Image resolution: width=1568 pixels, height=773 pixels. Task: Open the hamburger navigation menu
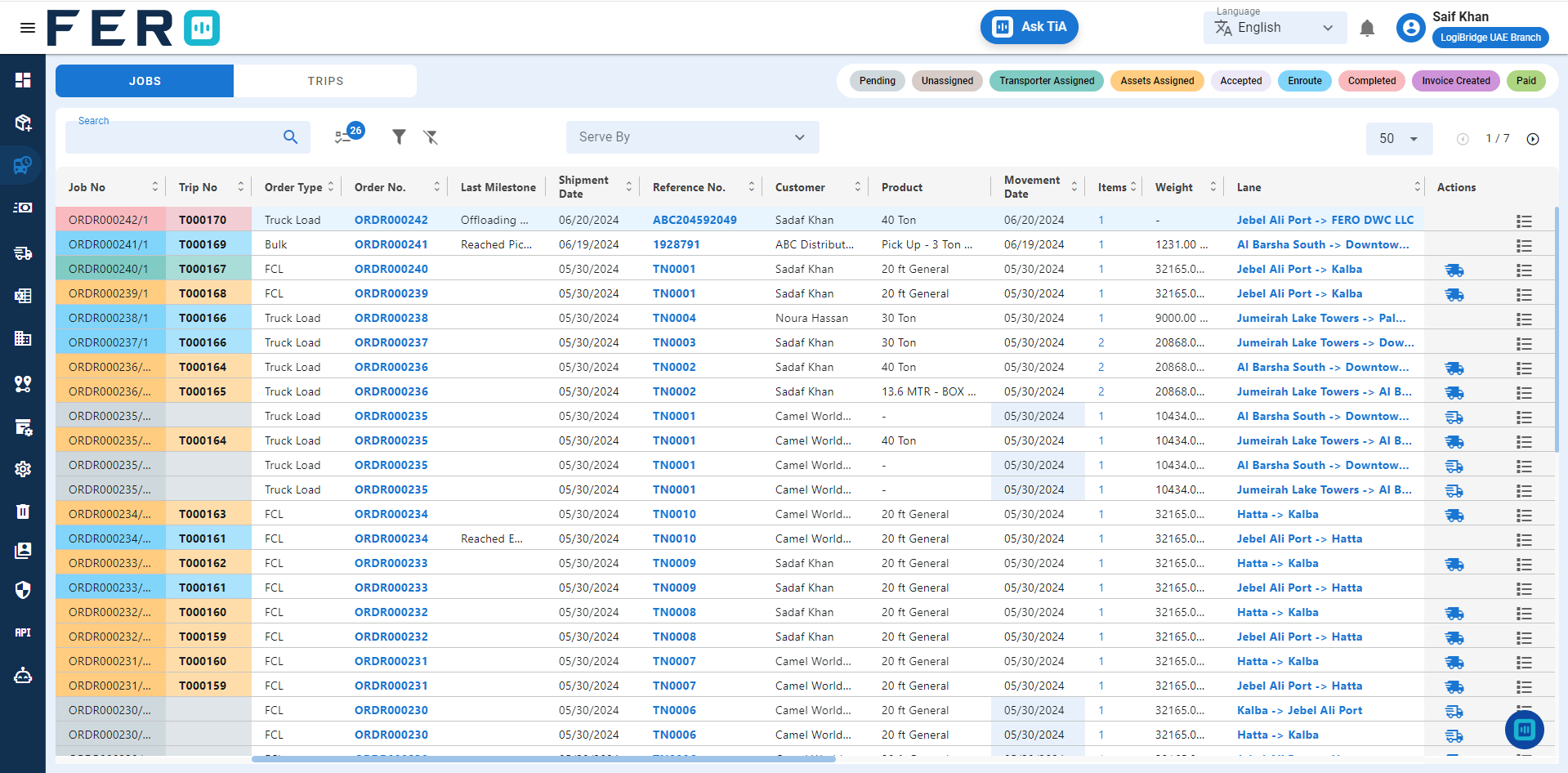[27, 28]
